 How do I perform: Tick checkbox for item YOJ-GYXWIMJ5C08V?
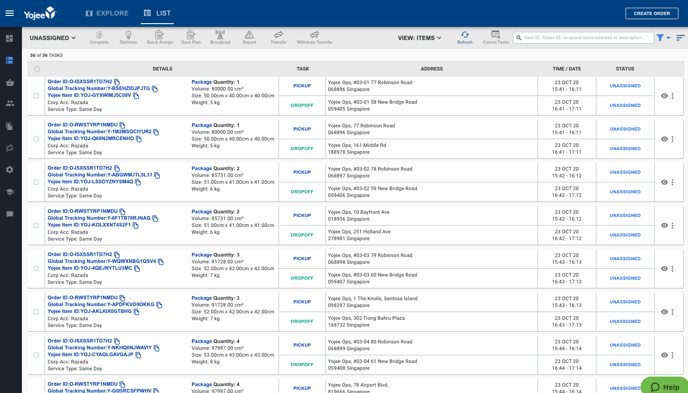pos(36,96)
